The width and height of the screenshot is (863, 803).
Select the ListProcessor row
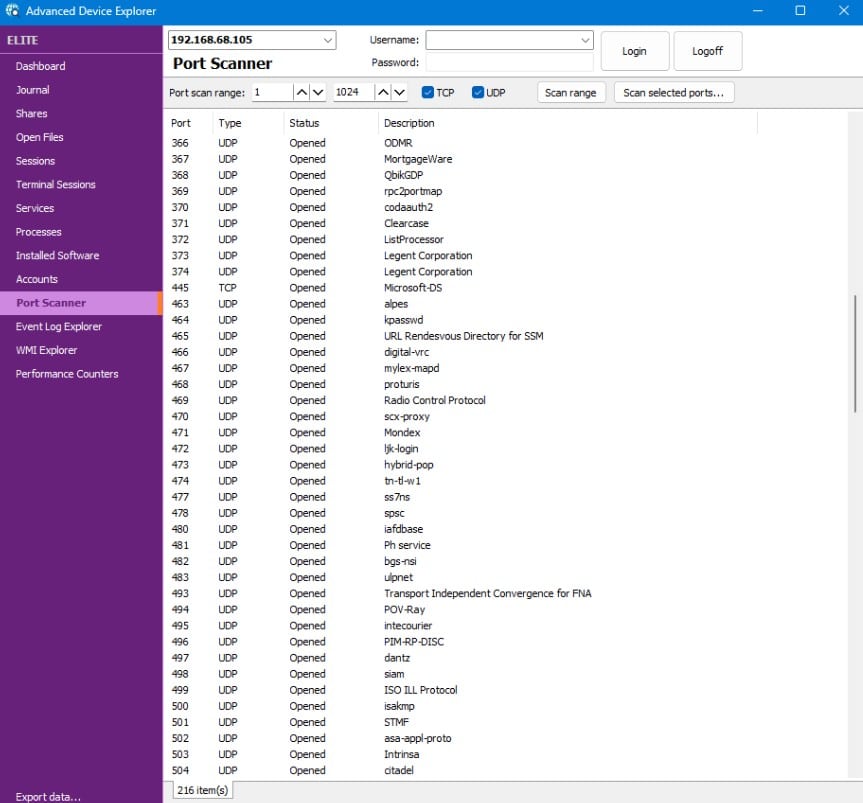(461, 239)
